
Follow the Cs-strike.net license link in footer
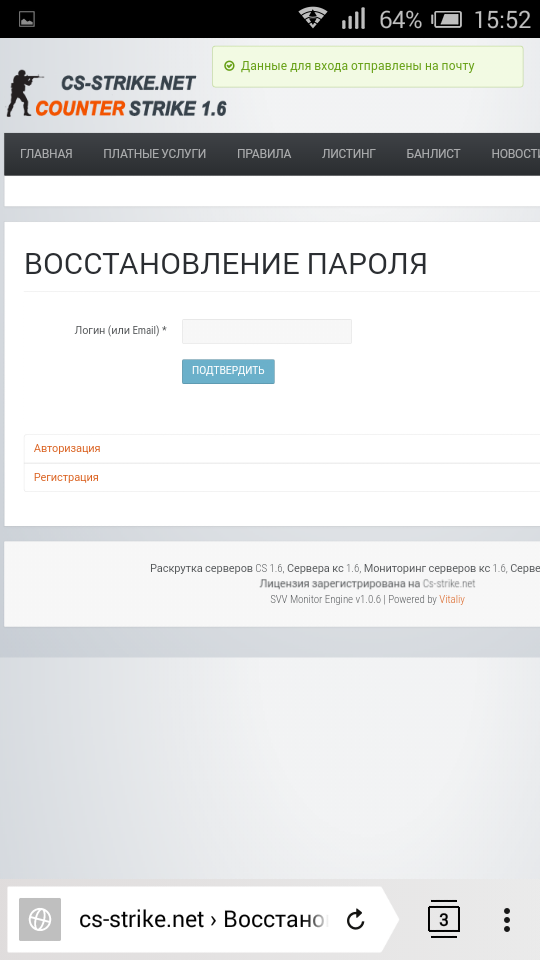pyautogui.click(x=449, y=583)
